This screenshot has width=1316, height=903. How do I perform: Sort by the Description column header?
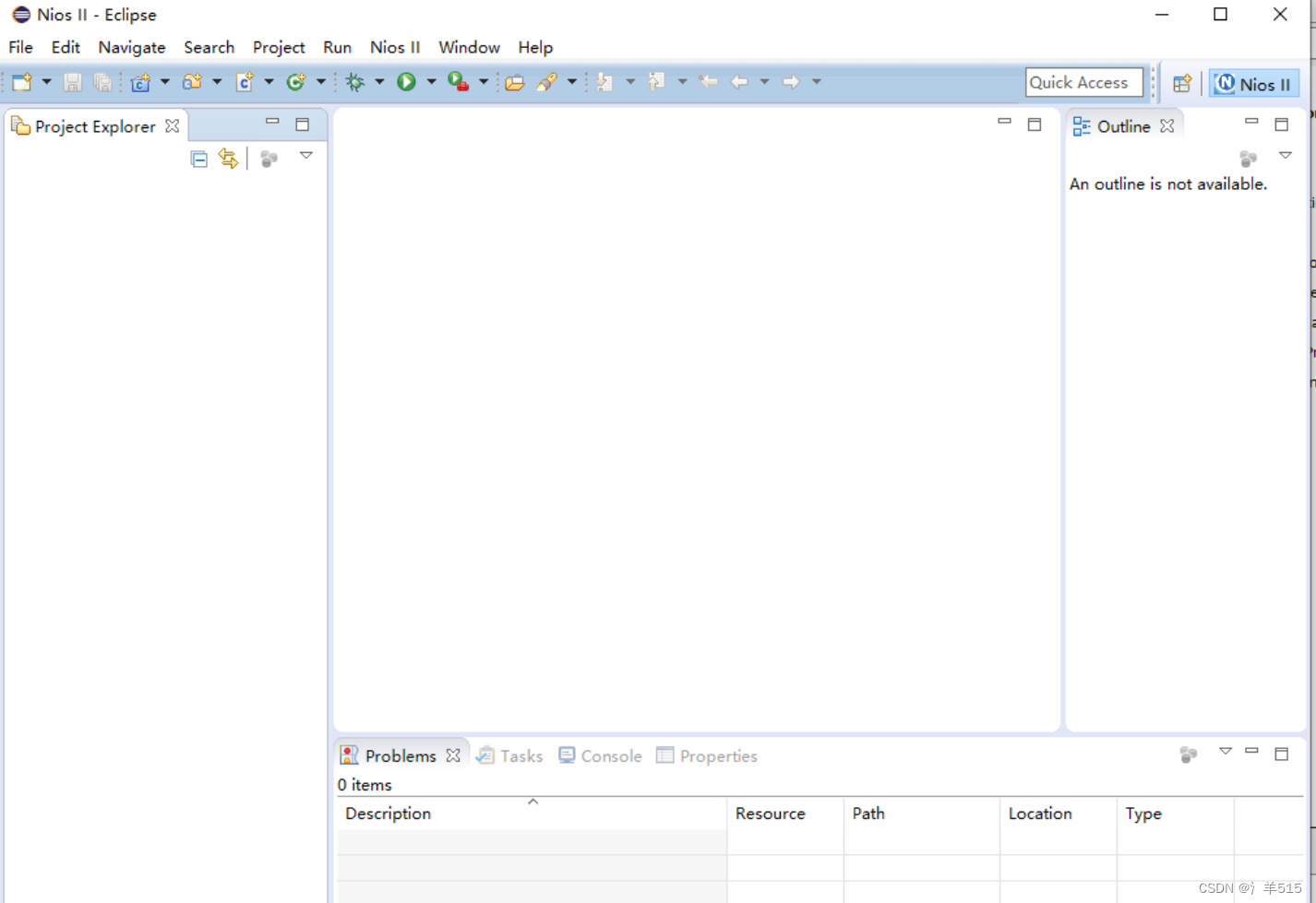(532, 814)
